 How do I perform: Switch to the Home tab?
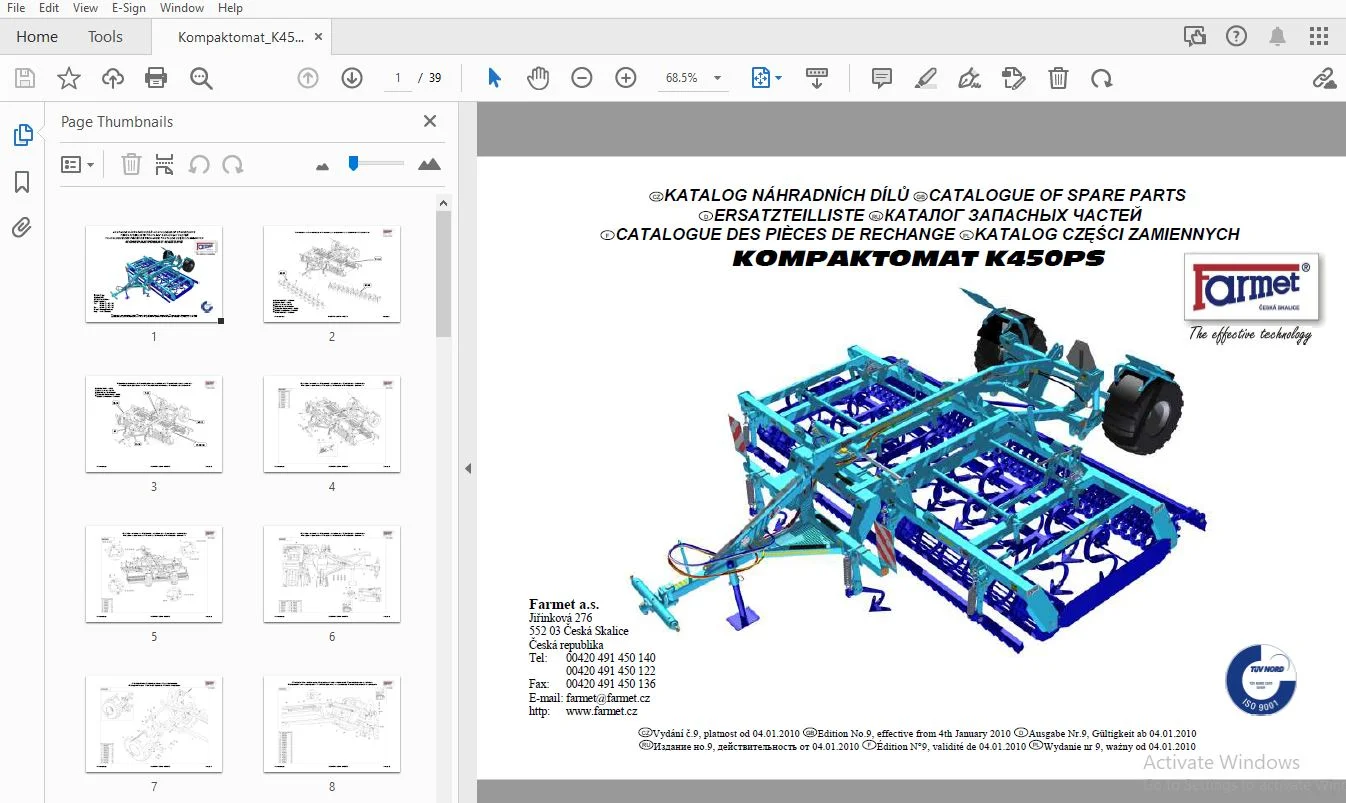[x=37, y=37]
